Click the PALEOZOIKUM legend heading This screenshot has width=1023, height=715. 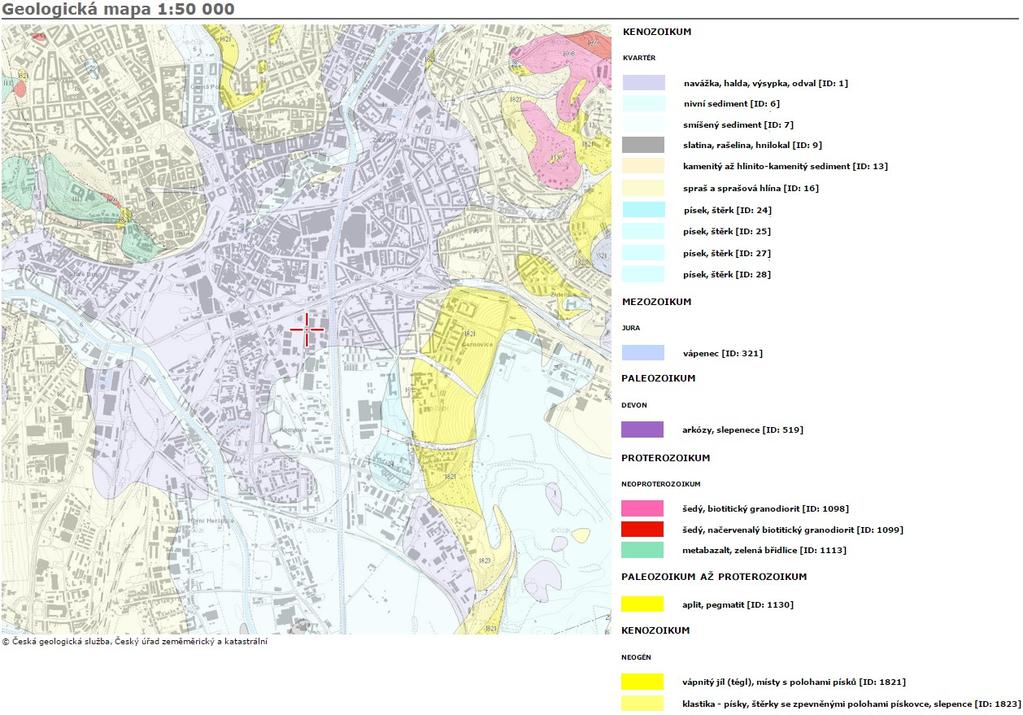pyautogui.click(x=658, y=378)
